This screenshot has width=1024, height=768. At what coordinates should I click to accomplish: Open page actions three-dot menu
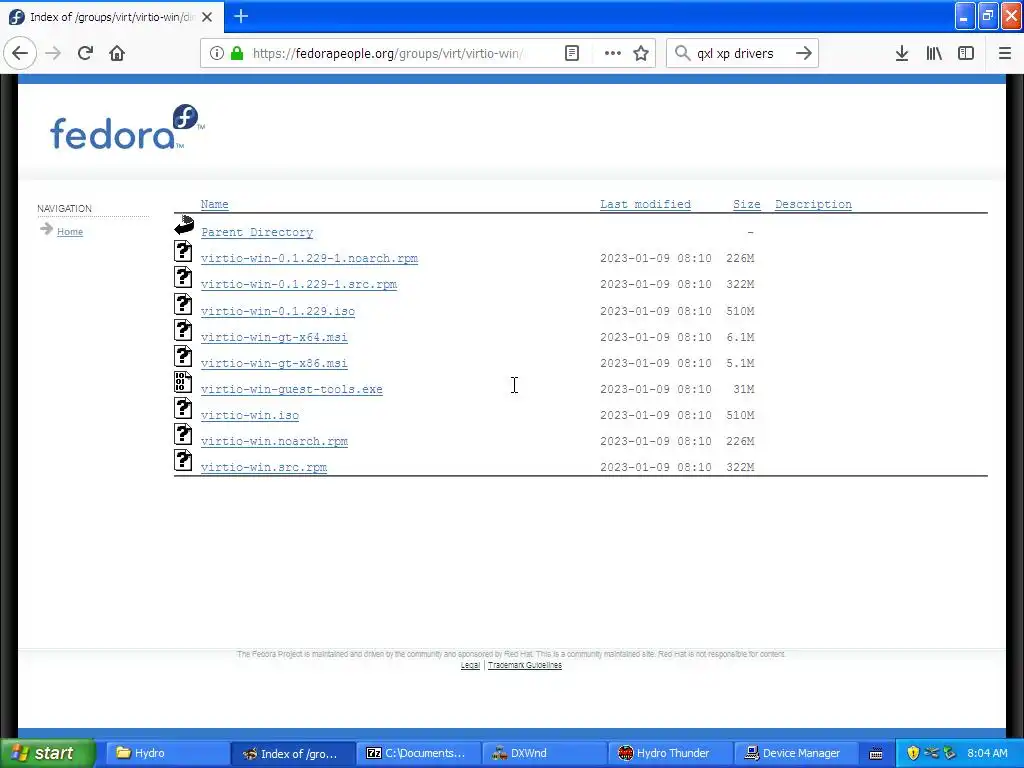[613, 53]
